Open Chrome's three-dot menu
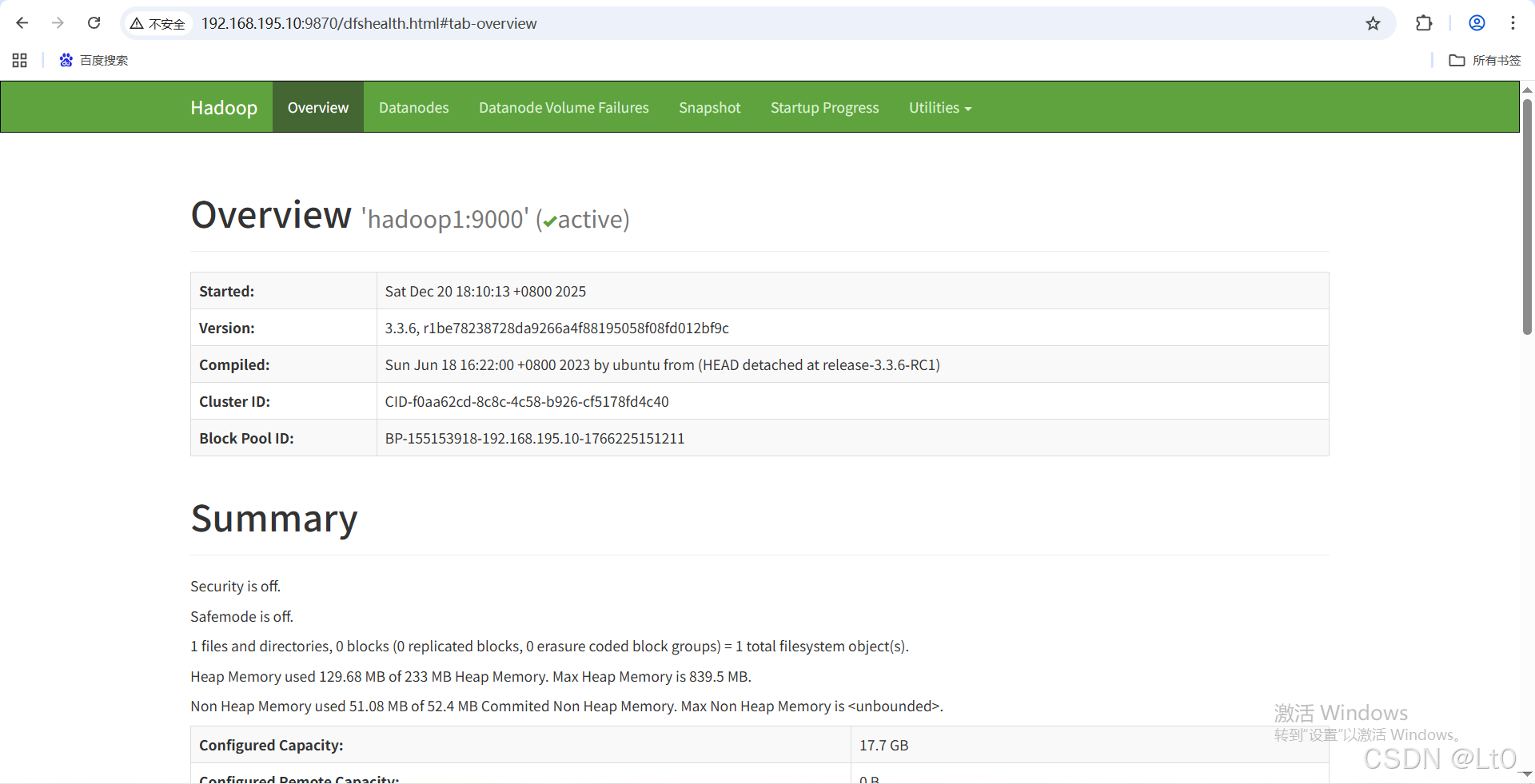This screenshot has height=784, width=1535. [1513, 23]
